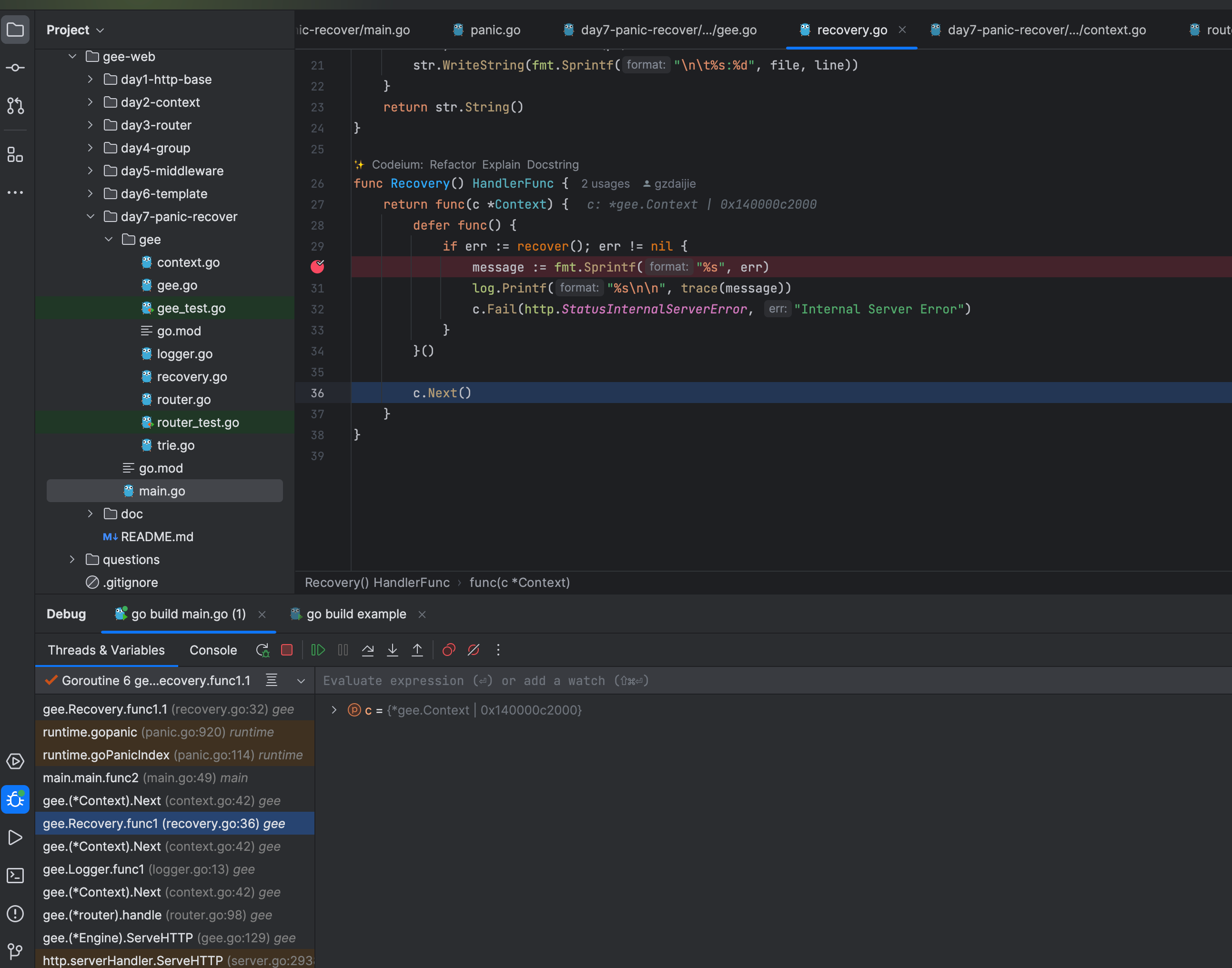Click the Step Out icon
Viewport: 1232px width, 968px height.
417,650
